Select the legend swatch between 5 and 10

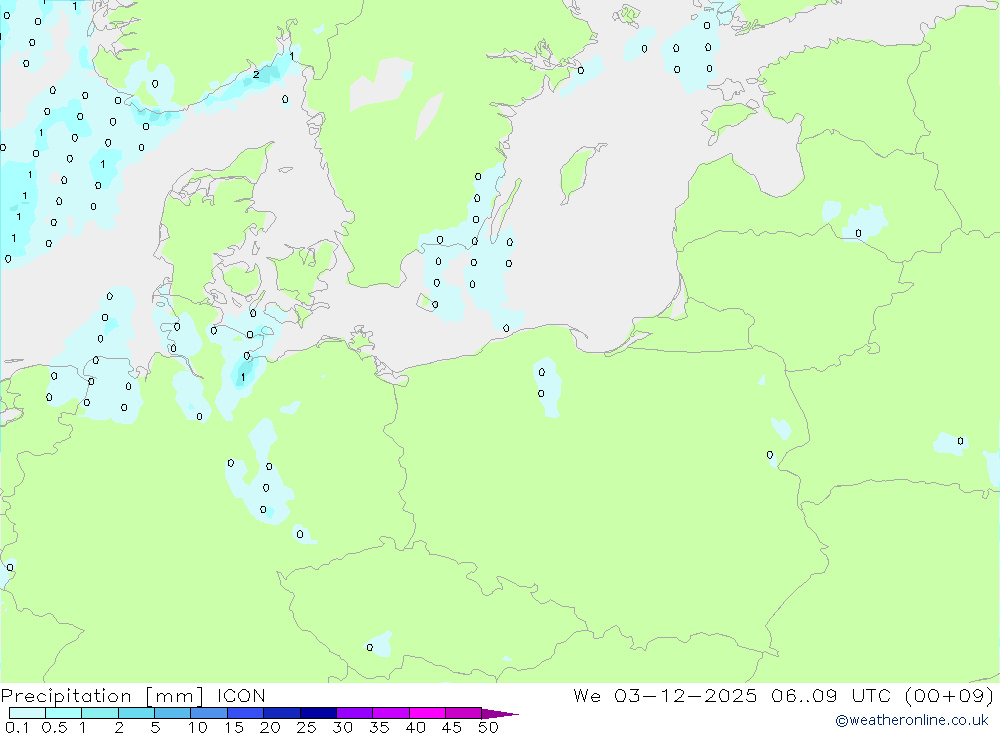173,713
